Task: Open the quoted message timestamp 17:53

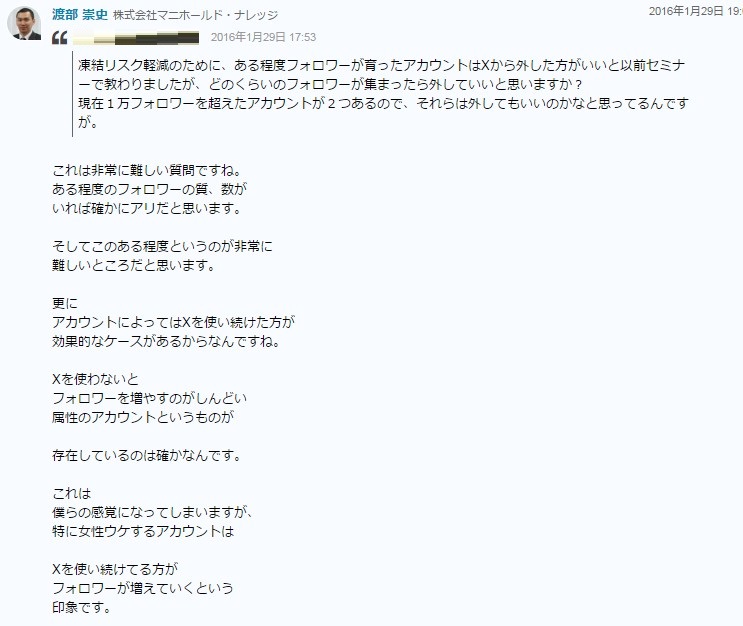Action: point(263,37)
